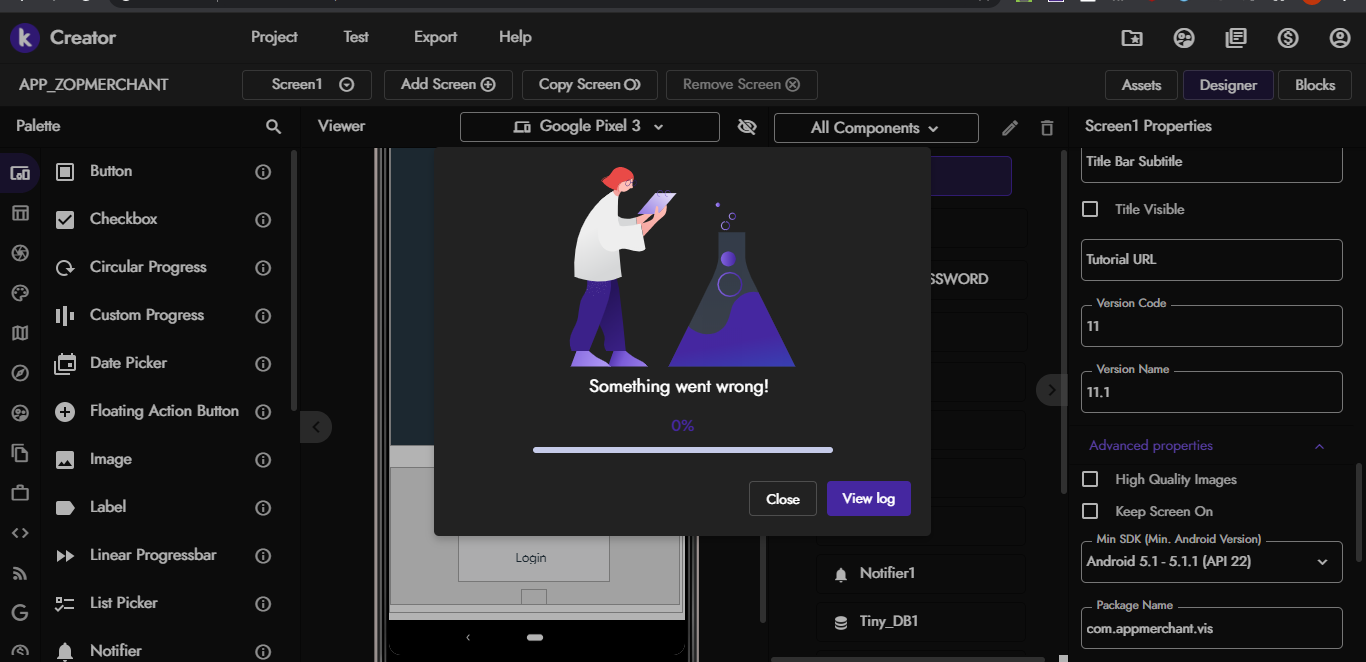Click the dollar sign pricing icon
Viewport: 1366px width, 662px height.
tap(1288, 38)
